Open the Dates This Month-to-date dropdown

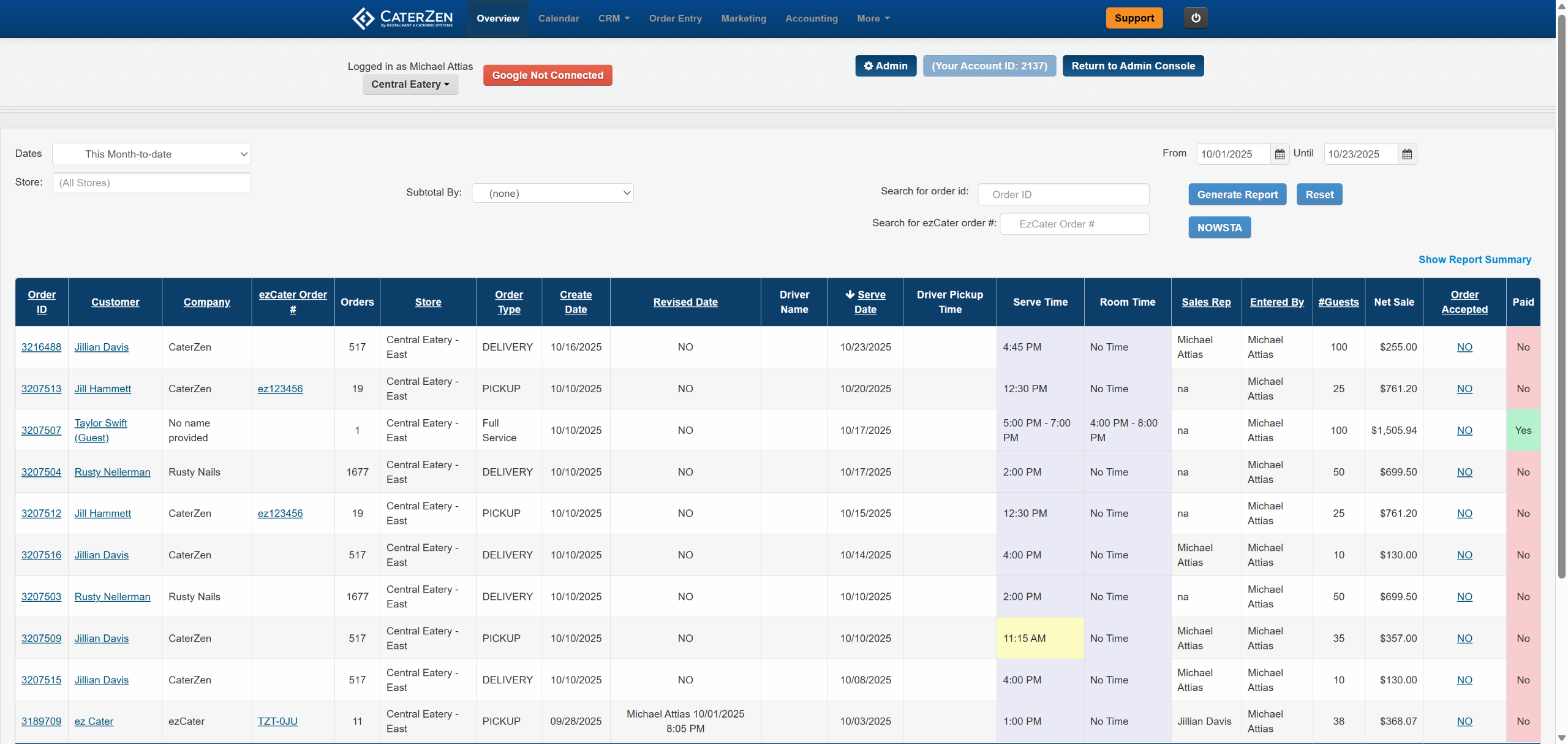(x=151, y=154)
